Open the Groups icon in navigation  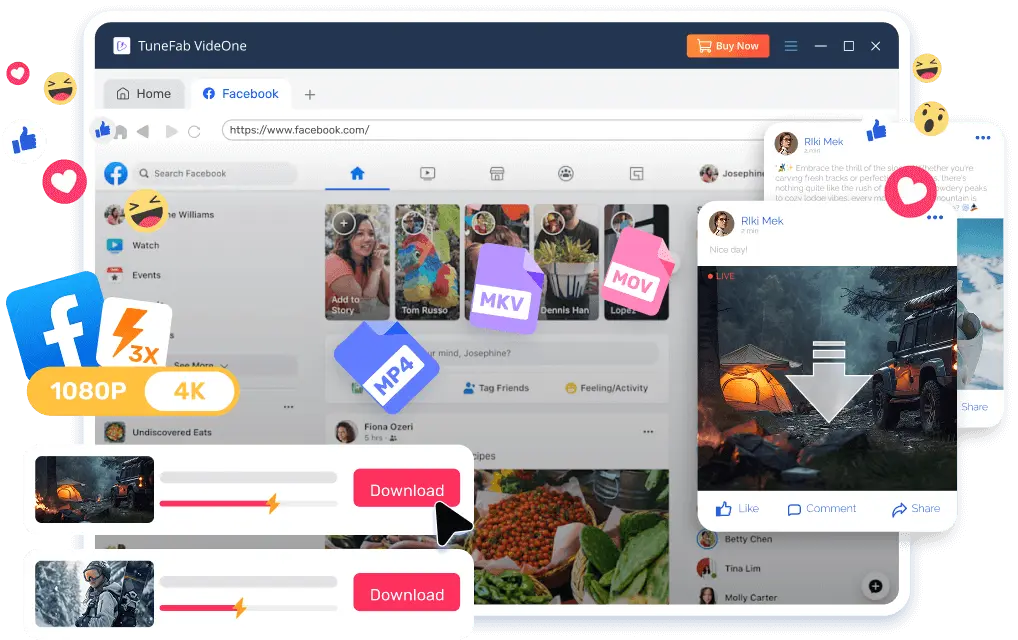tap(566, 173)
